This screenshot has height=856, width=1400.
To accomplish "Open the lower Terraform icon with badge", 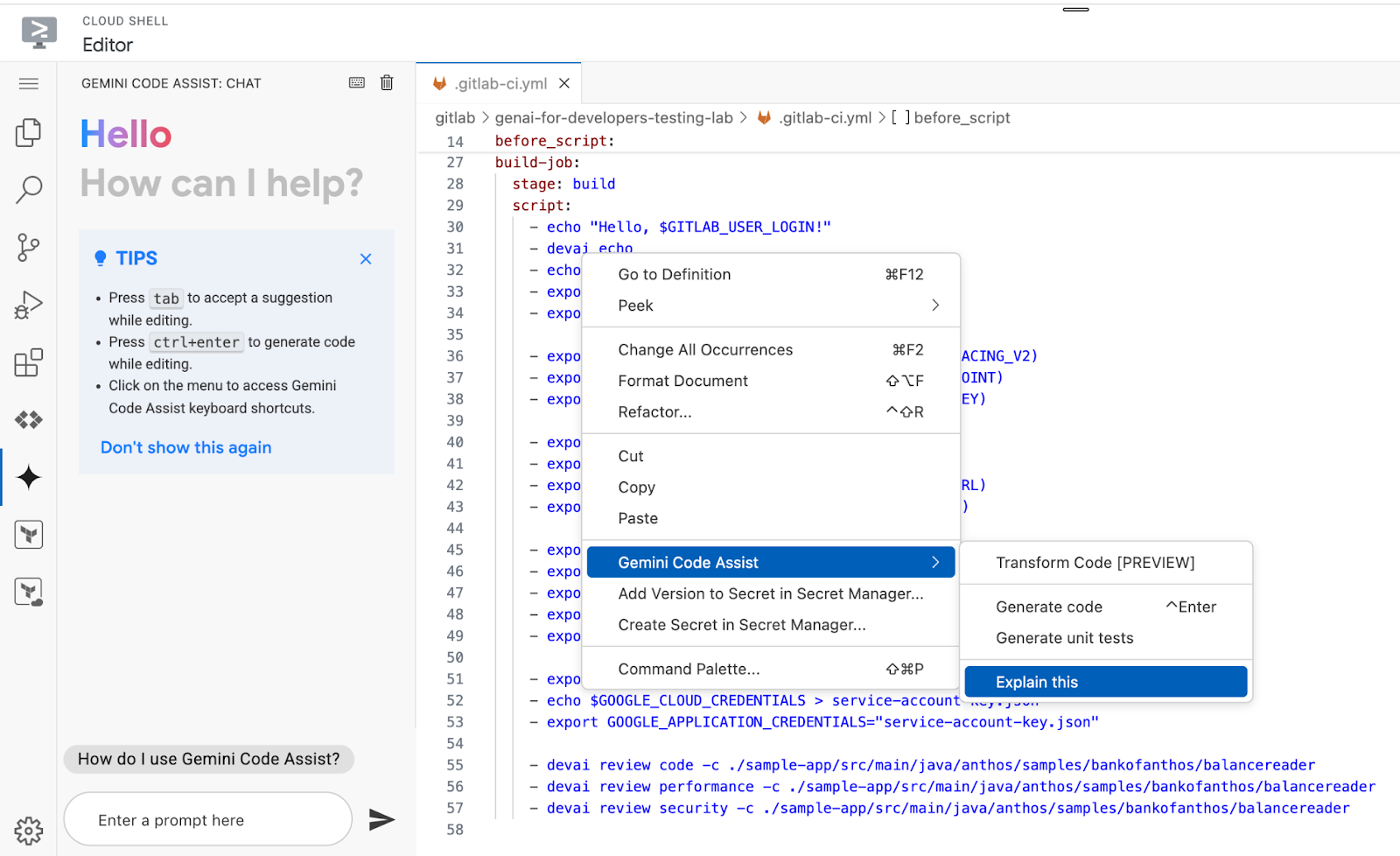I will tap(29, 593).
